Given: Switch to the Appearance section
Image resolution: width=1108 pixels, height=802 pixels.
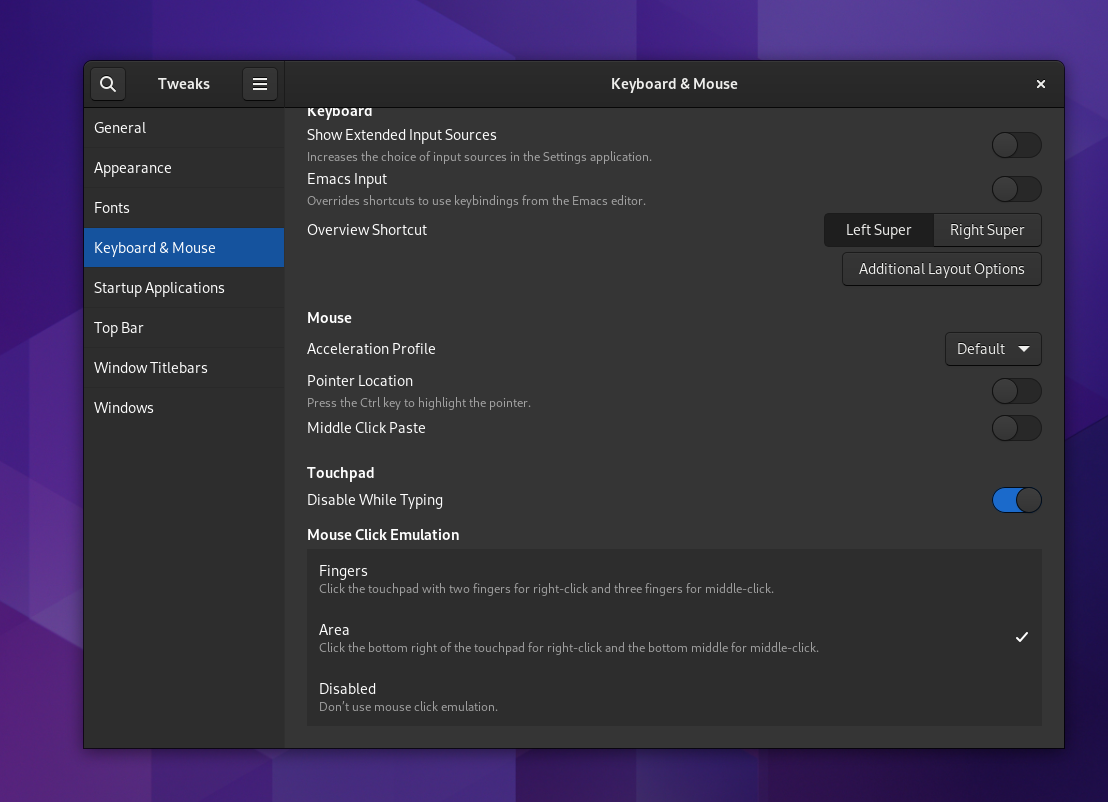Looking at the screenshot, I should click(x=184, y=168).
